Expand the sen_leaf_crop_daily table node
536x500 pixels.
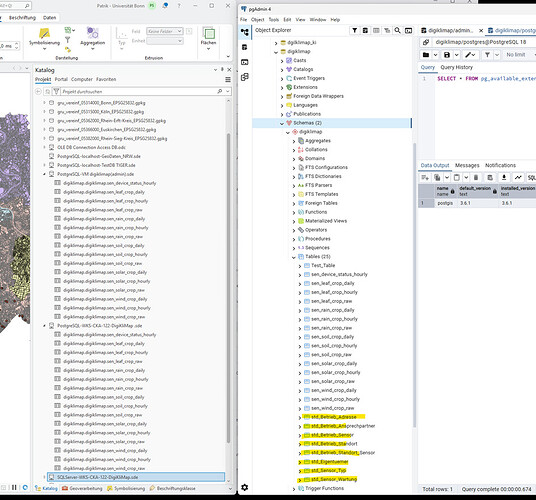coord(300,284)
